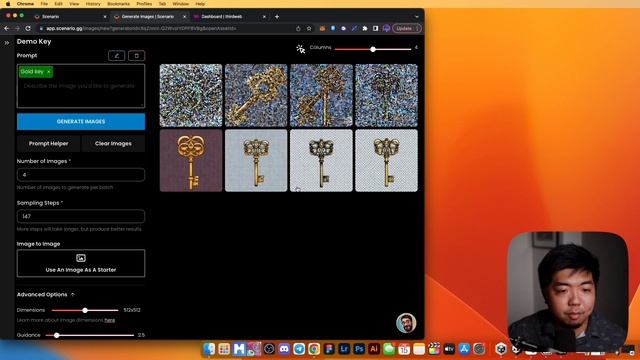Open the Bookmarks menu
The image size is (640, 360).
click(x=118, y=4)
